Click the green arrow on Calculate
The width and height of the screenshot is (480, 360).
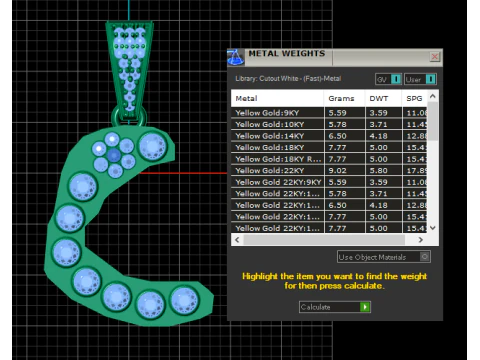tap(365, 307)
